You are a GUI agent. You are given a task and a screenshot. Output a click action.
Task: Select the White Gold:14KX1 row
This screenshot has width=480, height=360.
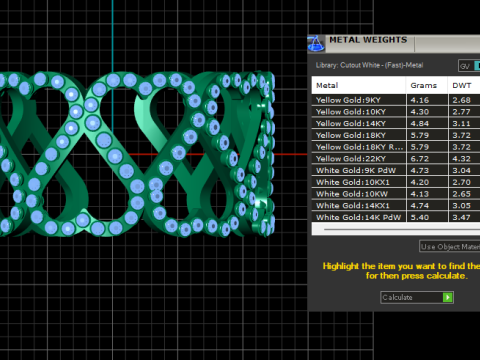pos(396,205)
